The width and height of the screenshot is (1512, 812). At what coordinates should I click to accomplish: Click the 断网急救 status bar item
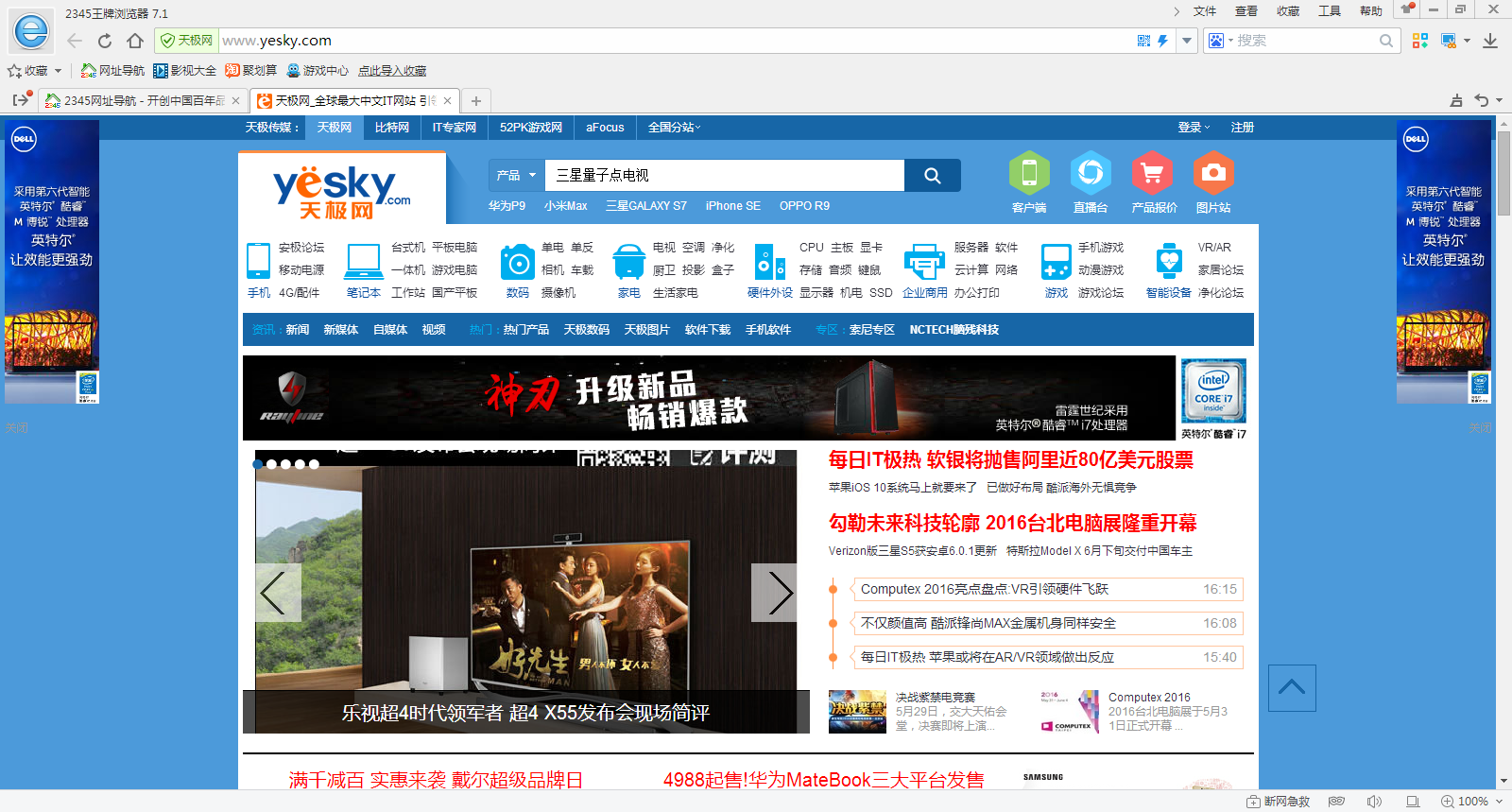pyautogui.click(x=1278, y=802)
